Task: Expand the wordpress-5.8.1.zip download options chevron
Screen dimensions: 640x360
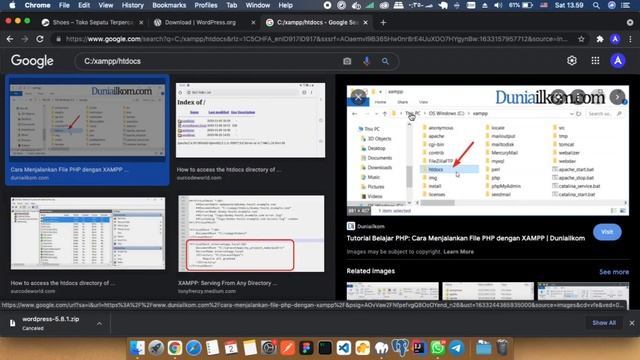Action: (x=99, y=323)
